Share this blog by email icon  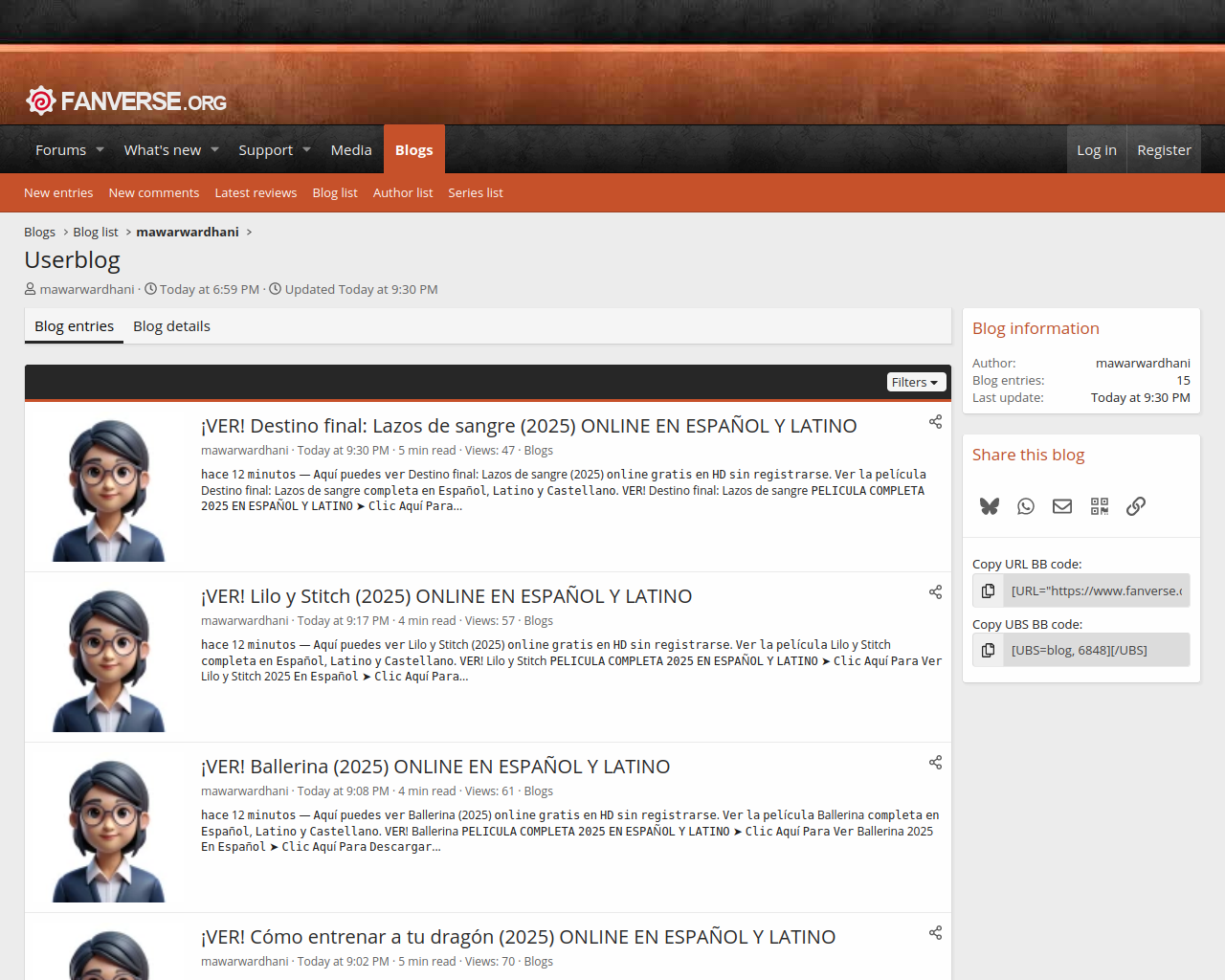point(1062,506)
